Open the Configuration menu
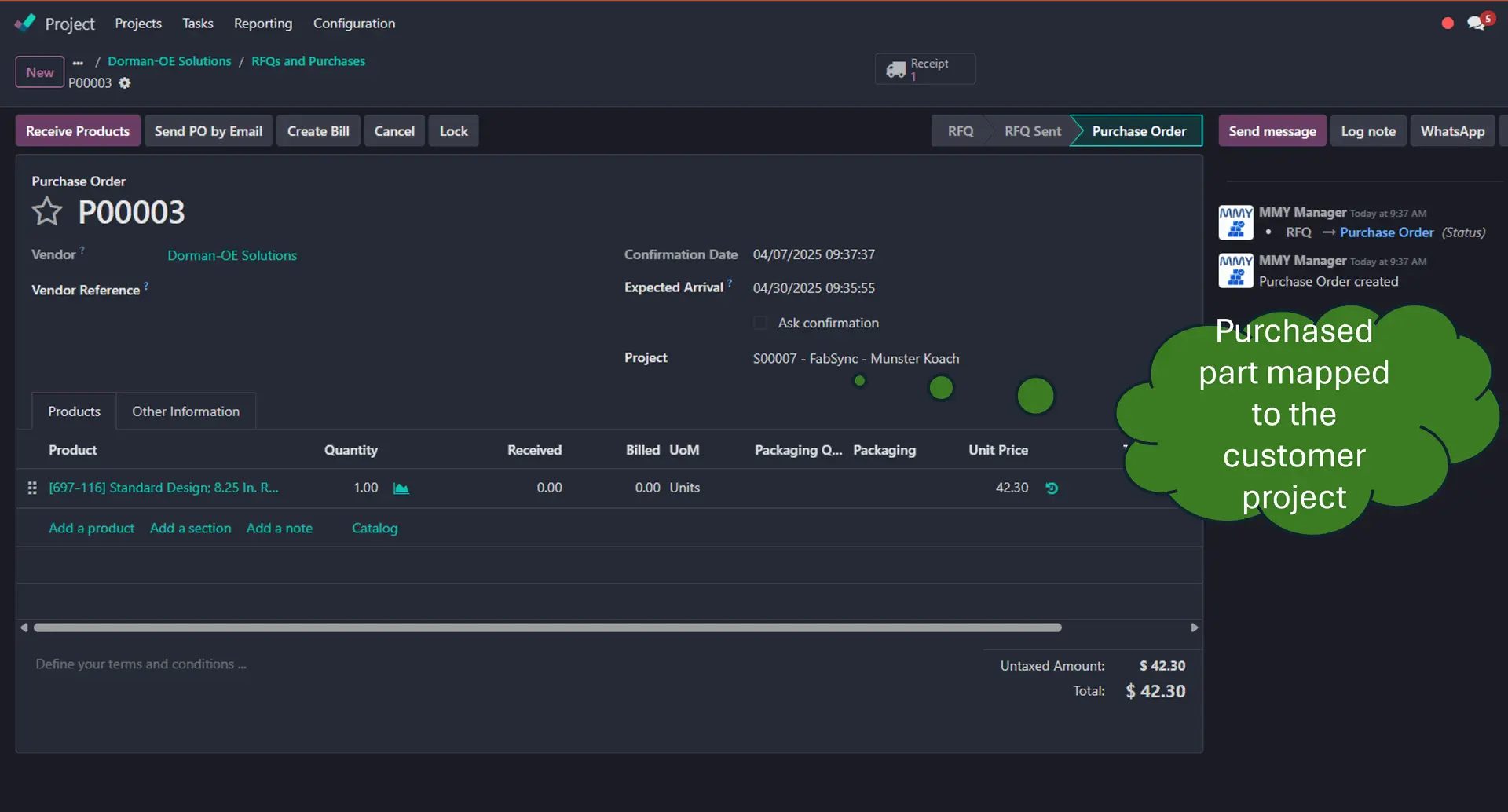The width and height of the screenshot is (1508, 812). pyautogui.click(x=353, y=24)
